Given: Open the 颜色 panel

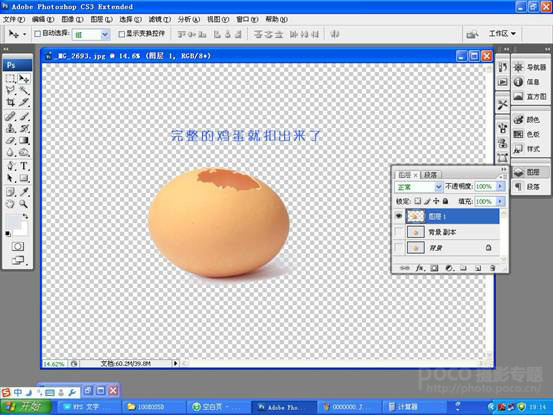Looking at the screenshot, I should point(527,120).
